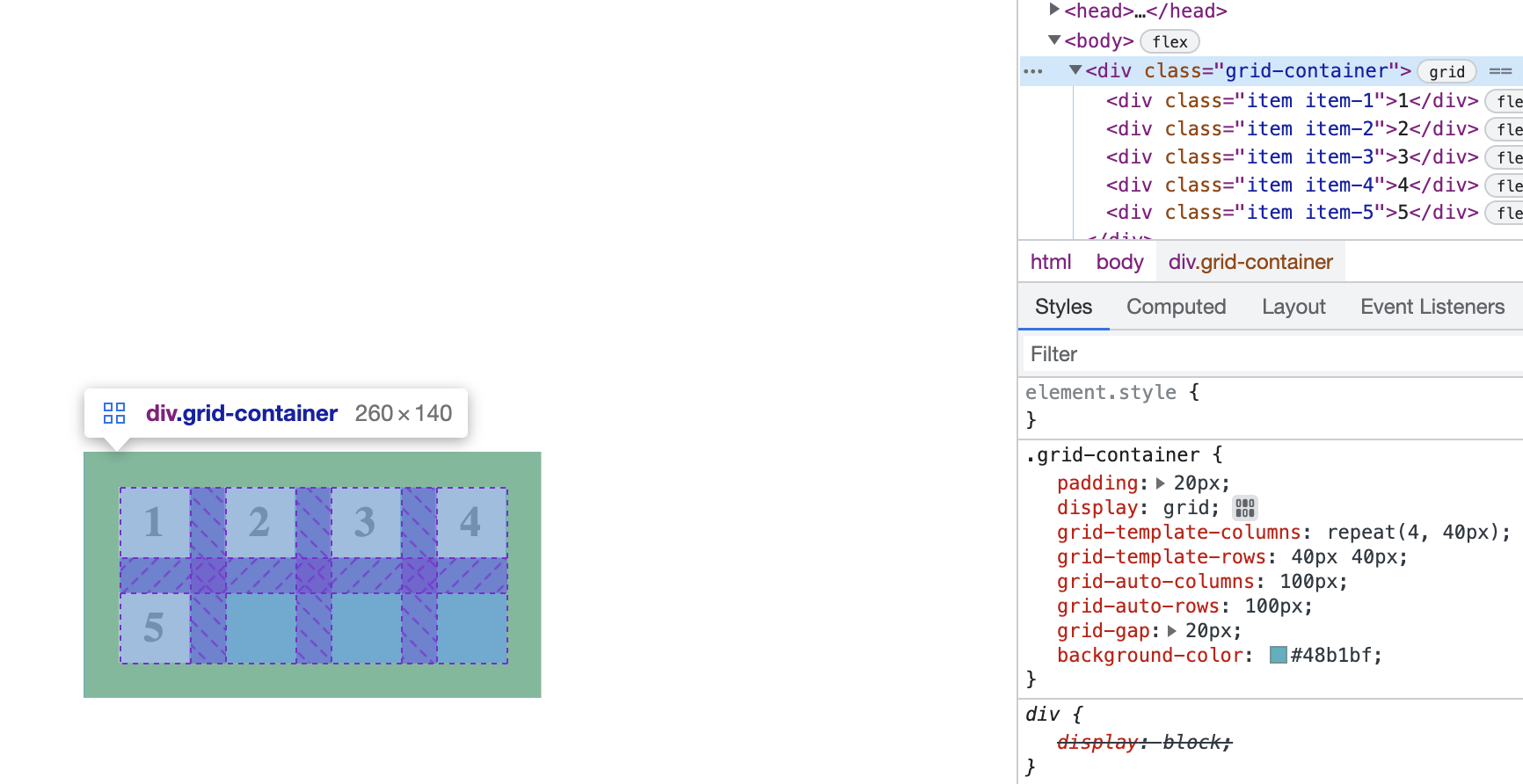
Task: Toggle the flex badge on the item-3 row
Action: [x=1505, y=157]
